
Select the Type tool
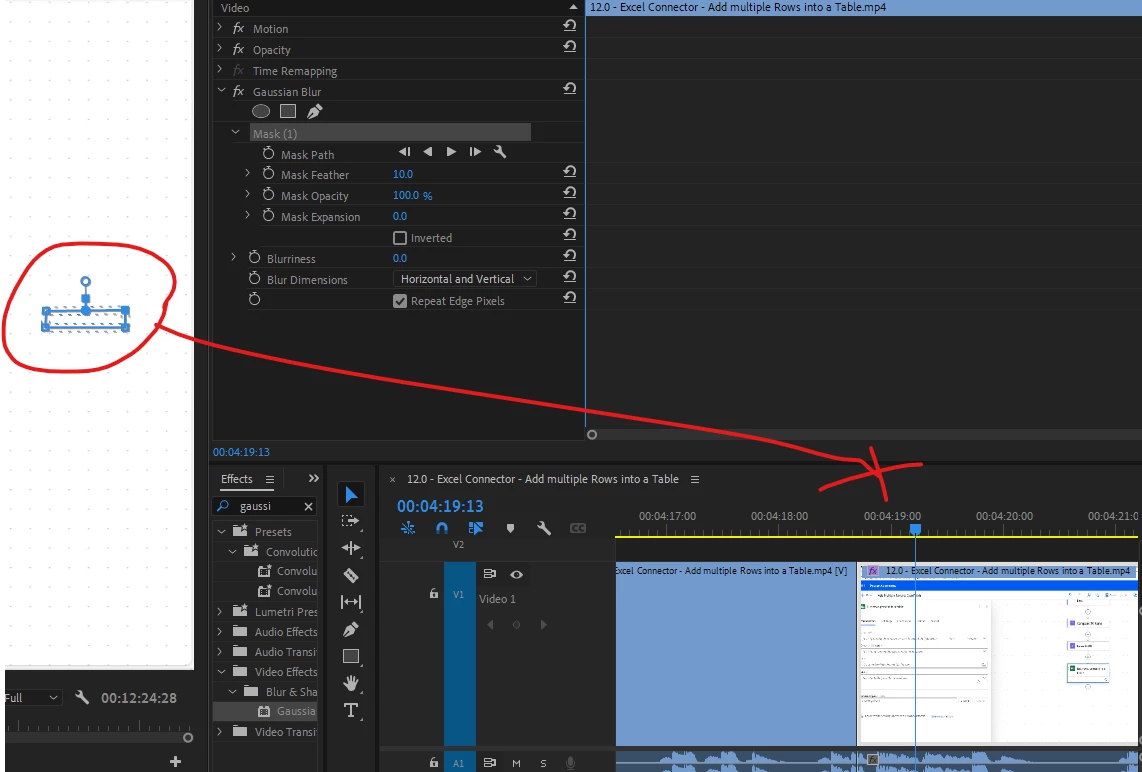tap(350, 710)
